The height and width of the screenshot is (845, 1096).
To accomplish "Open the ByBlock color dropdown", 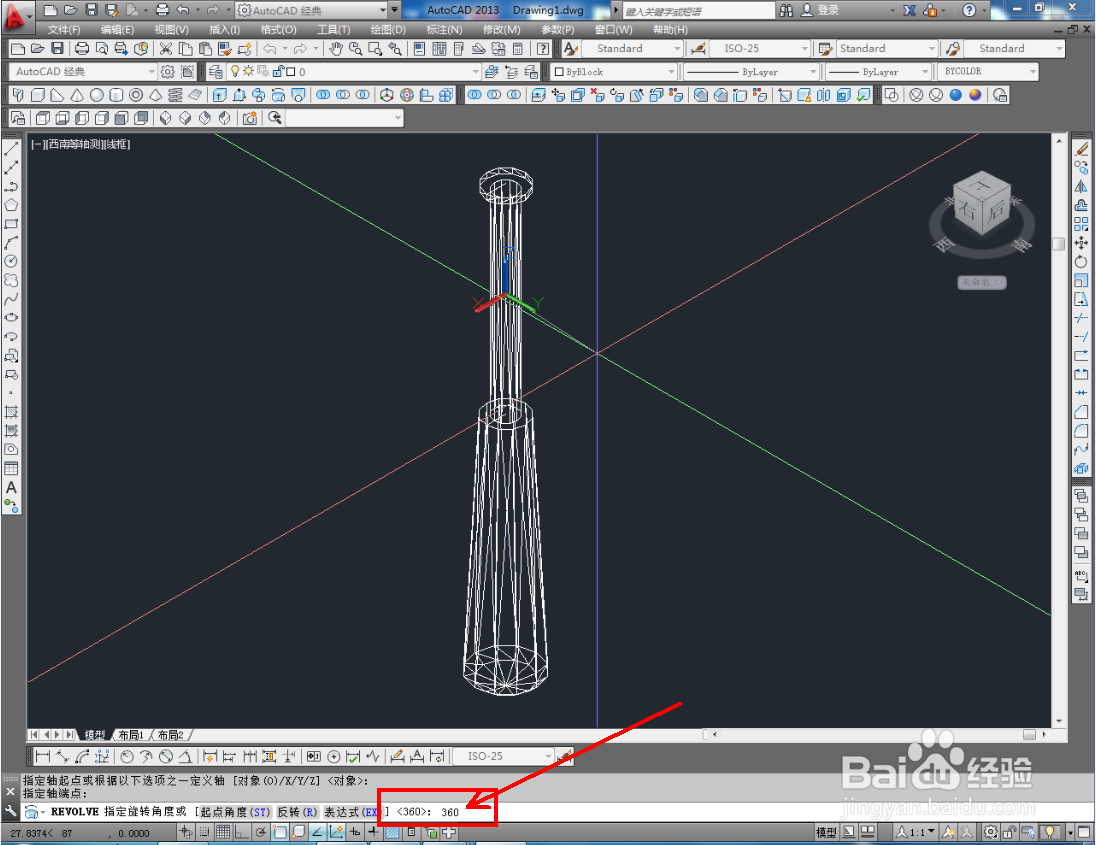I will 614,71.
